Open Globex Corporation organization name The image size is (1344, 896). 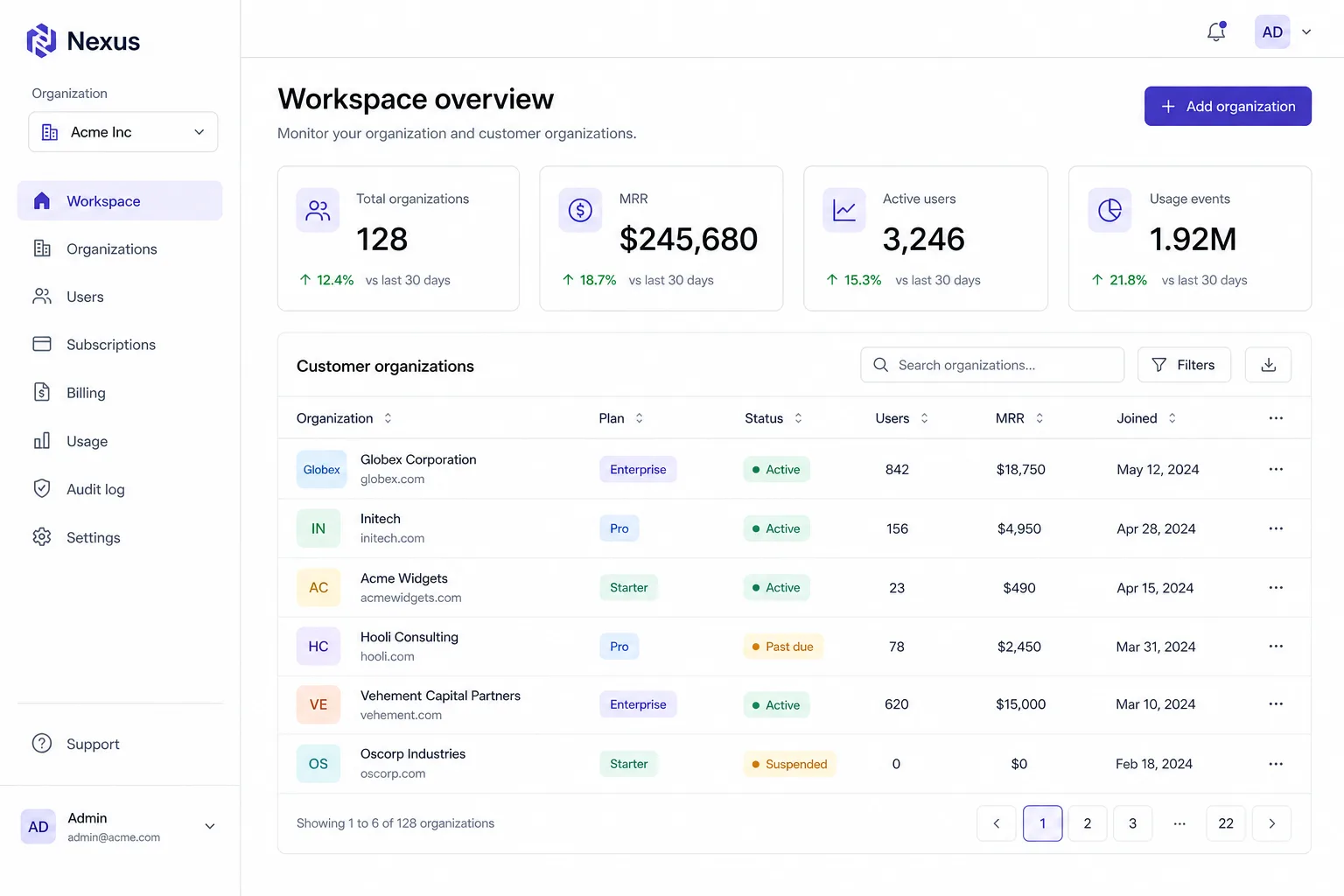coord(418,459)
